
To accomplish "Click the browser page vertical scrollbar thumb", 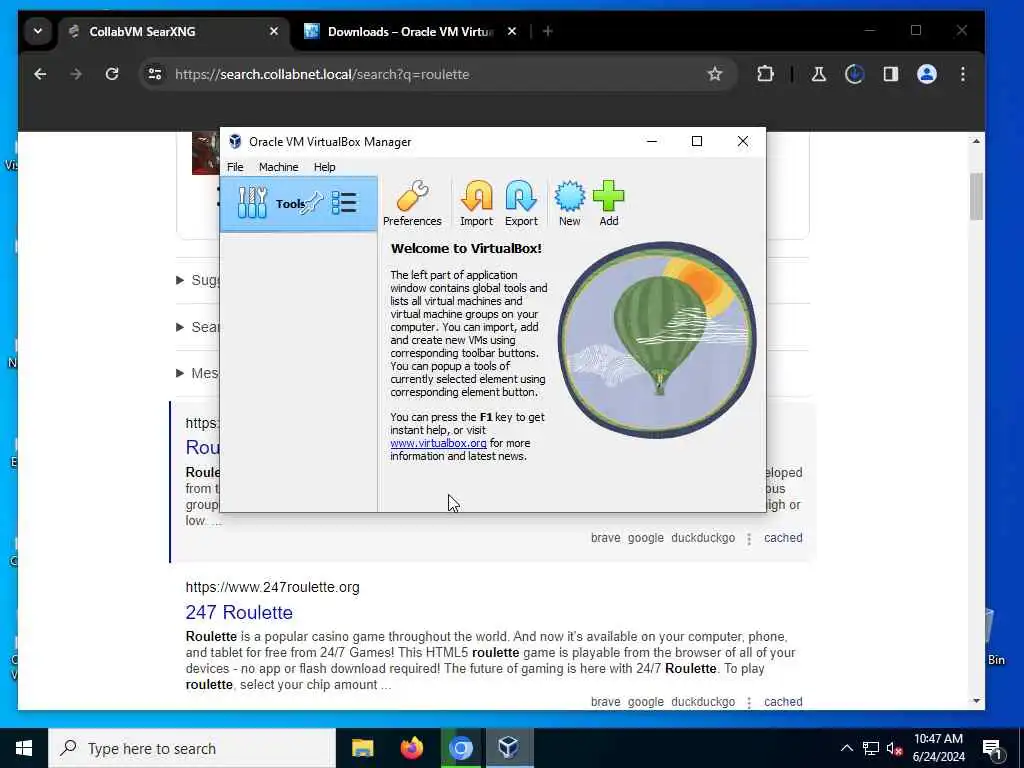I will pyautogui.click(x=976, y=196).
